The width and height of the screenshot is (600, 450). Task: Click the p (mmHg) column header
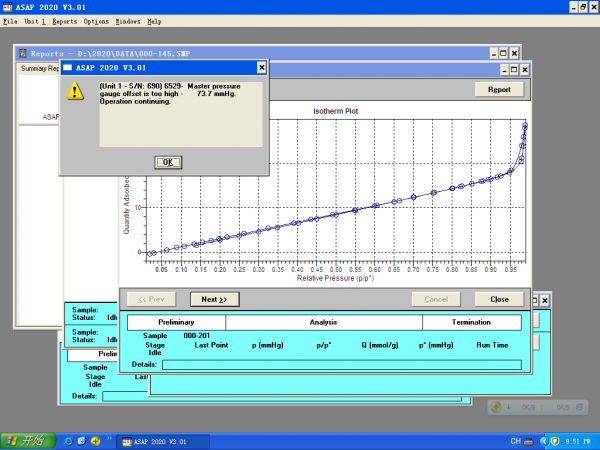coord(267,345)
